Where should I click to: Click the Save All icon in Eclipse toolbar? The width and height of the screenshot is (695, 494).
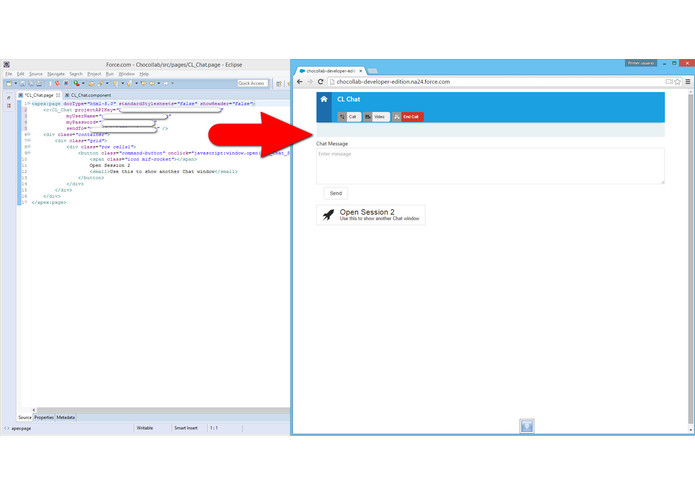[31, 83]
